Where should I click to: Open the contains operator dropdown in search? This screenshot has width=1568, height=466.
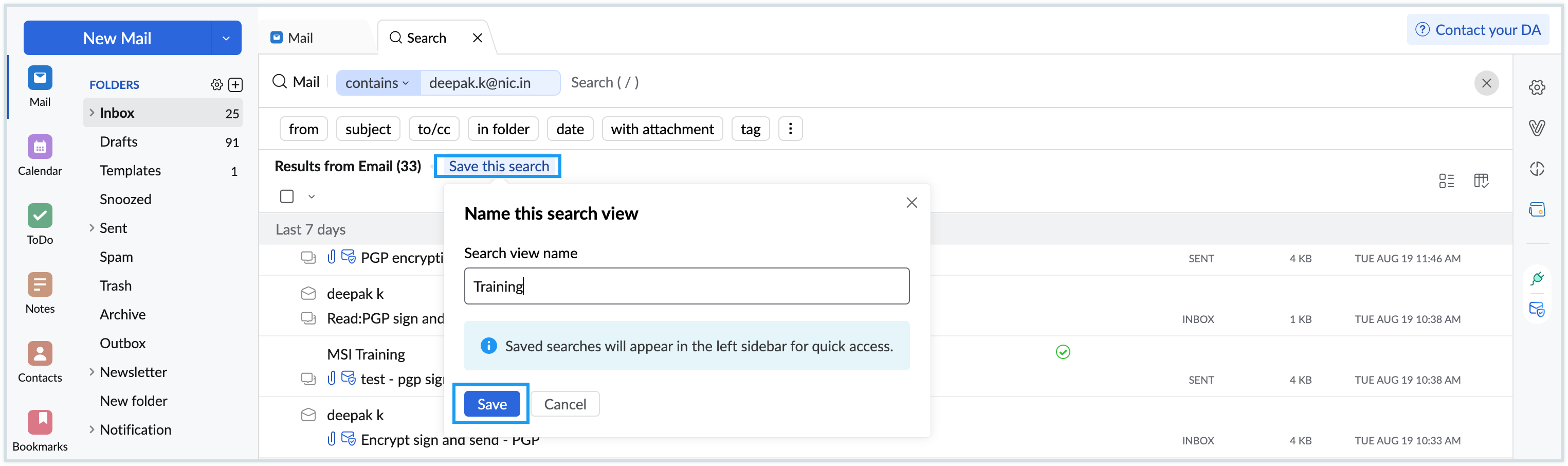click(377, 83)
